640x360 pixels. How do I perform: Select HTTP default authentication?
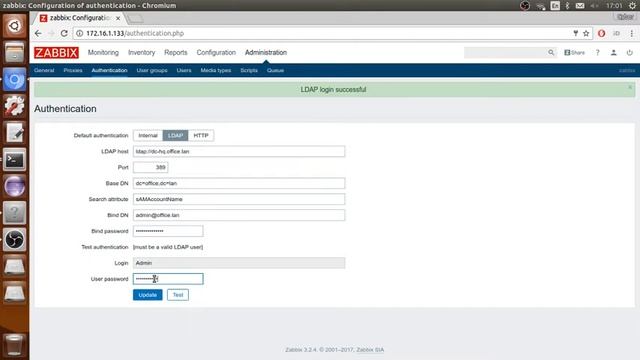coord(201,136)
